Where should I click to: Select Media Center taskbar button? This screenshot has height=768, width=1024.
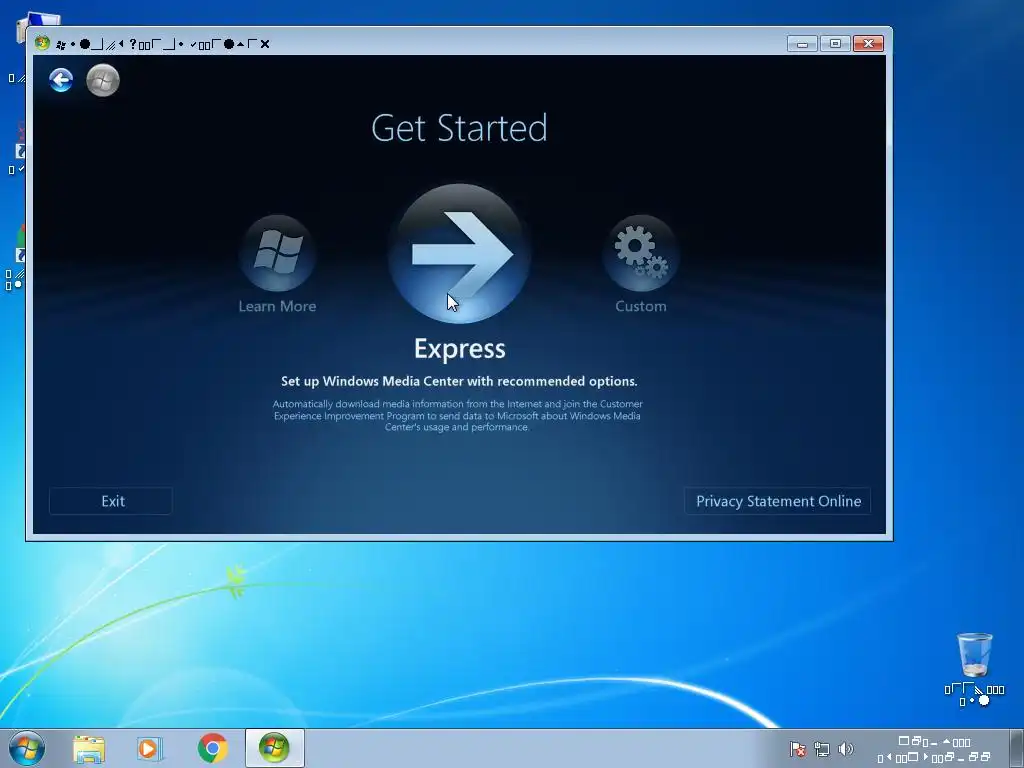(x=274, y=748)
